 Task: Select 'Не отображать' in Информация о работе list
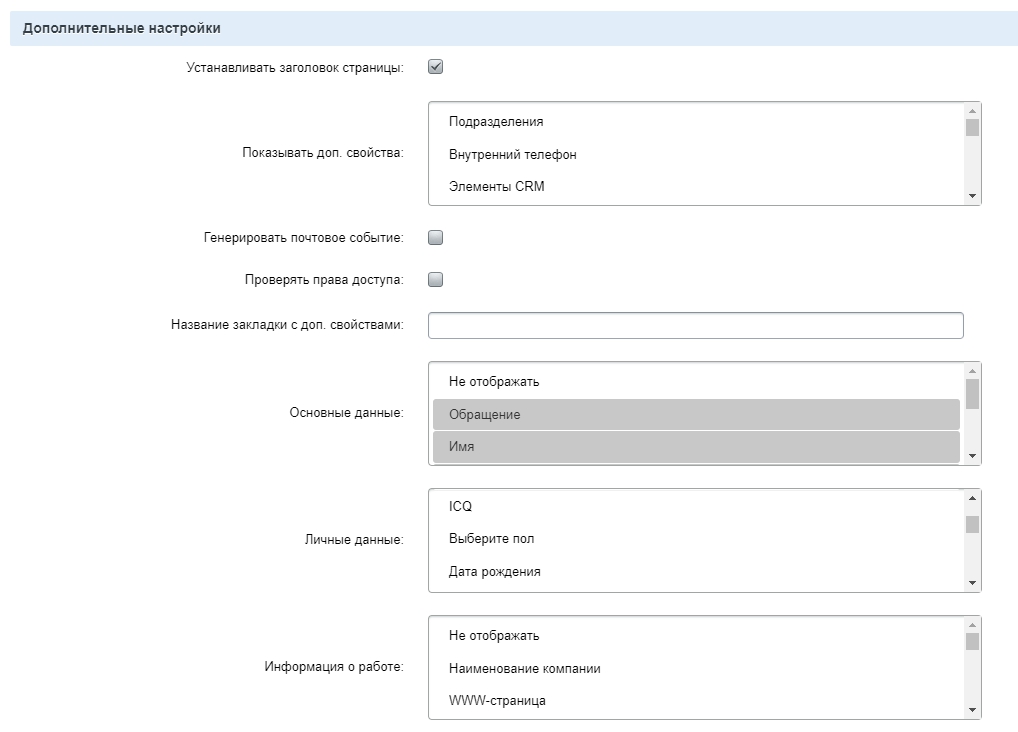click(696, 635)
